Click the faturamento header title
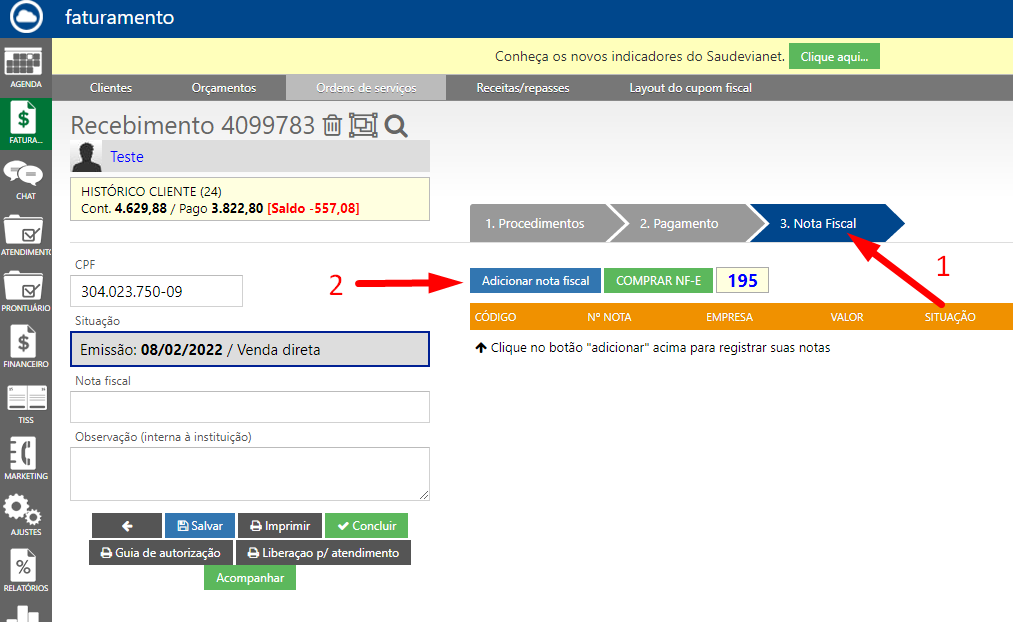This screenshot has height=622, width=1013. click(x=120, y=17)
